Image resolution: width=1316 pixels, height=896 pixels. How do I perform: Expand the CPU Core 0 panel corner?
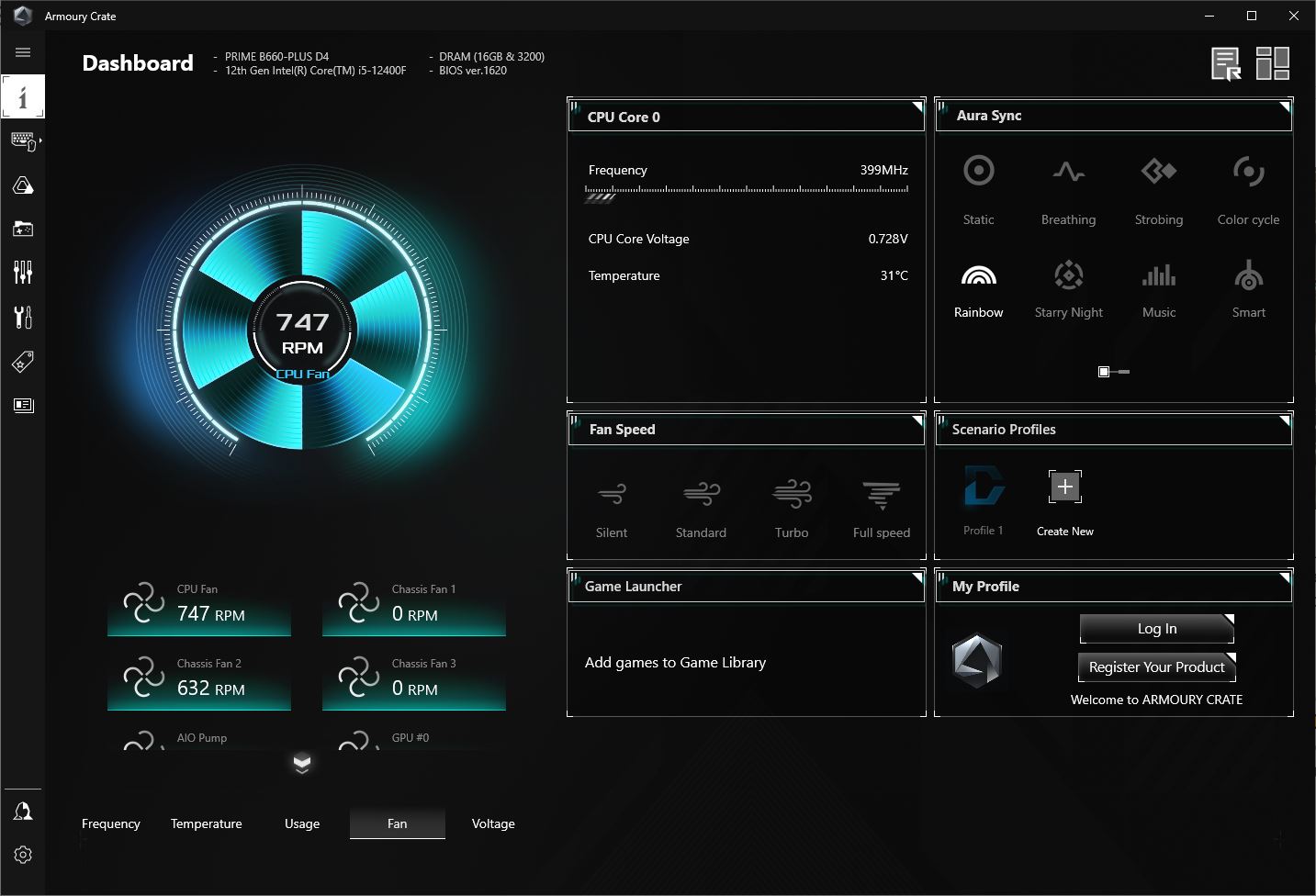coord(917,107)
